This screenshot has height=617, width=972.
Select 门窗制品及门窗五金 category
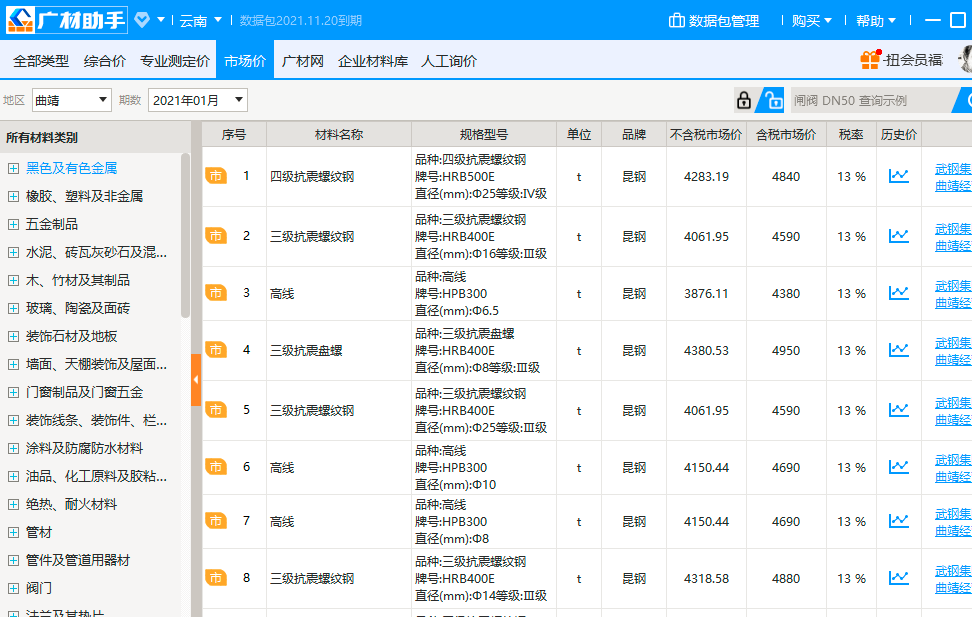84,393
